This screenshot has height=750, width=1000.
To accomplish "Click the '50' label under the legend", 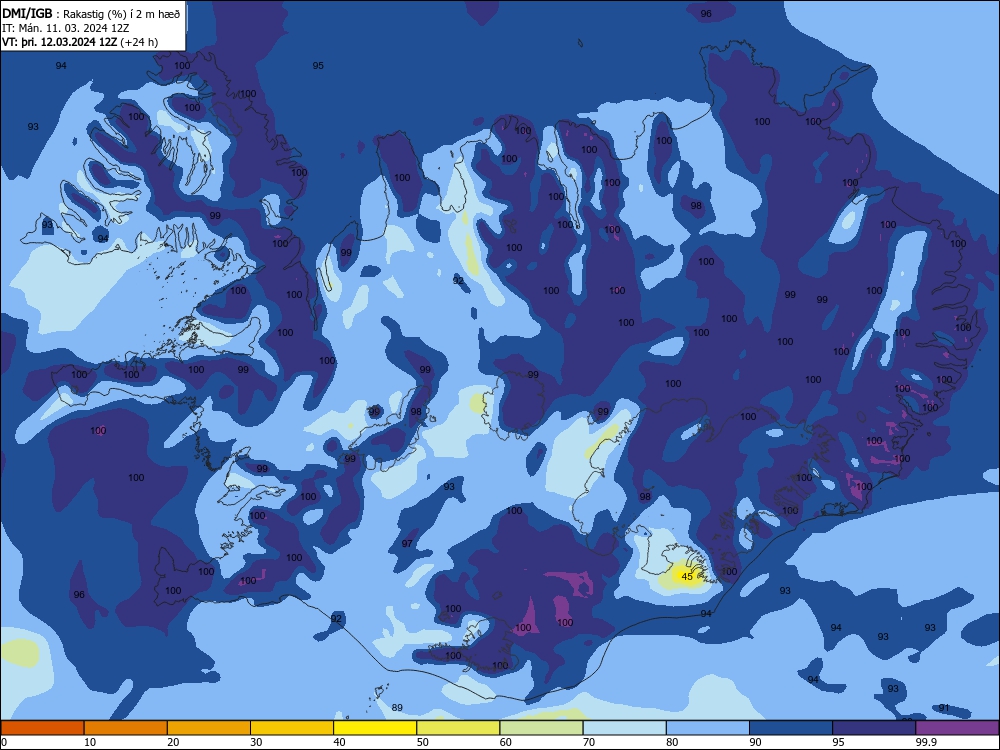I will 423,742.
